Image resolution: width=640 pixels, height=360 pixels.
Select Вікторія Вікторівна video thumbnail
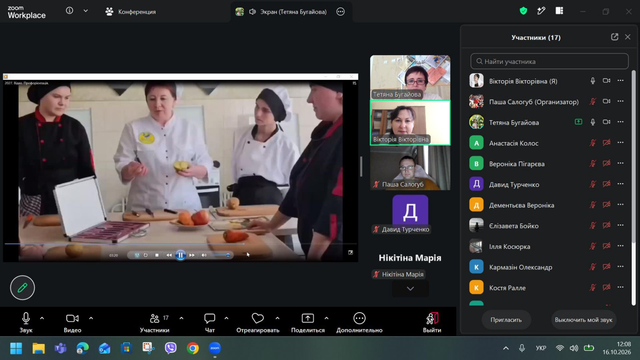click(410, 122)
